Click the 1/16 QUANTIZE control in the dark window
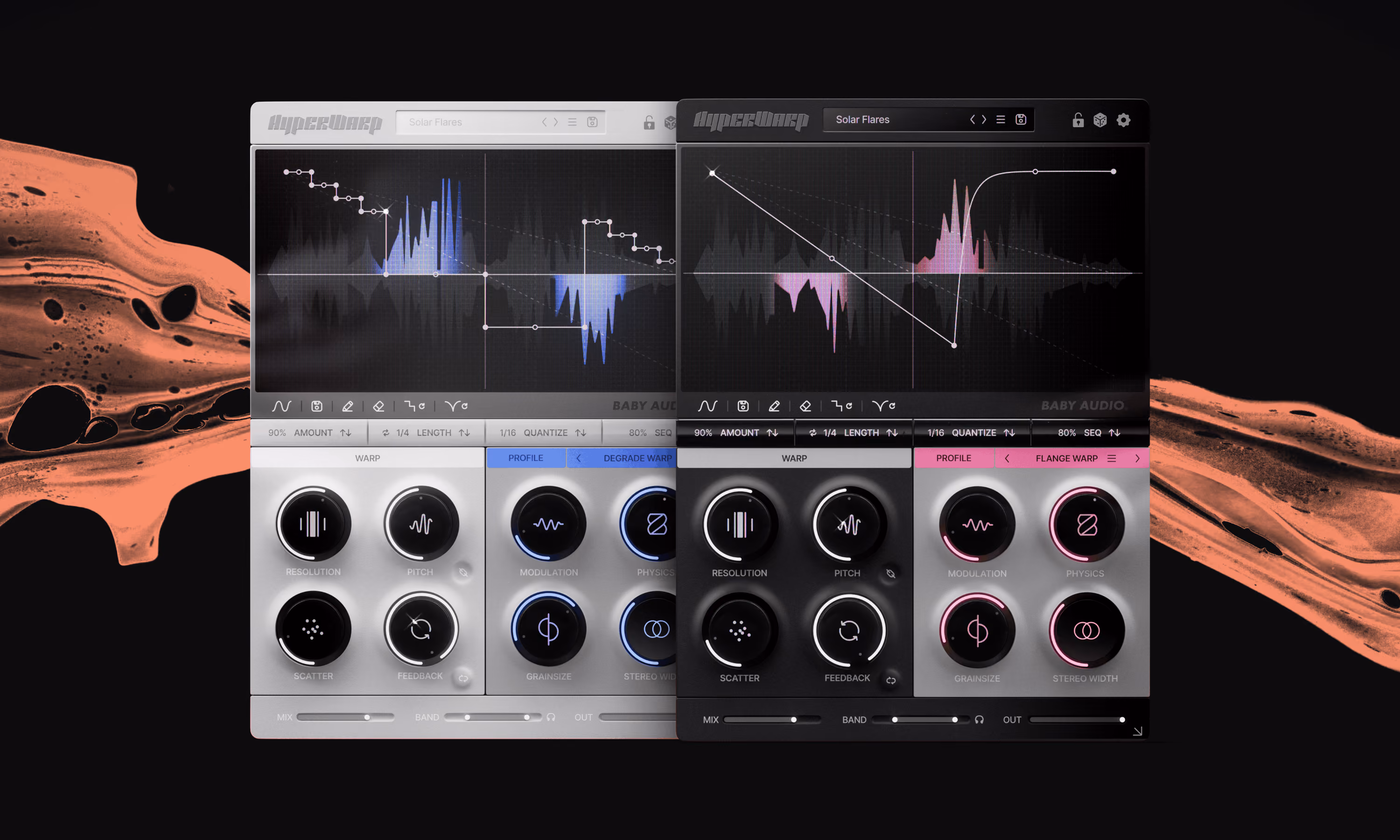 [972, 433]
